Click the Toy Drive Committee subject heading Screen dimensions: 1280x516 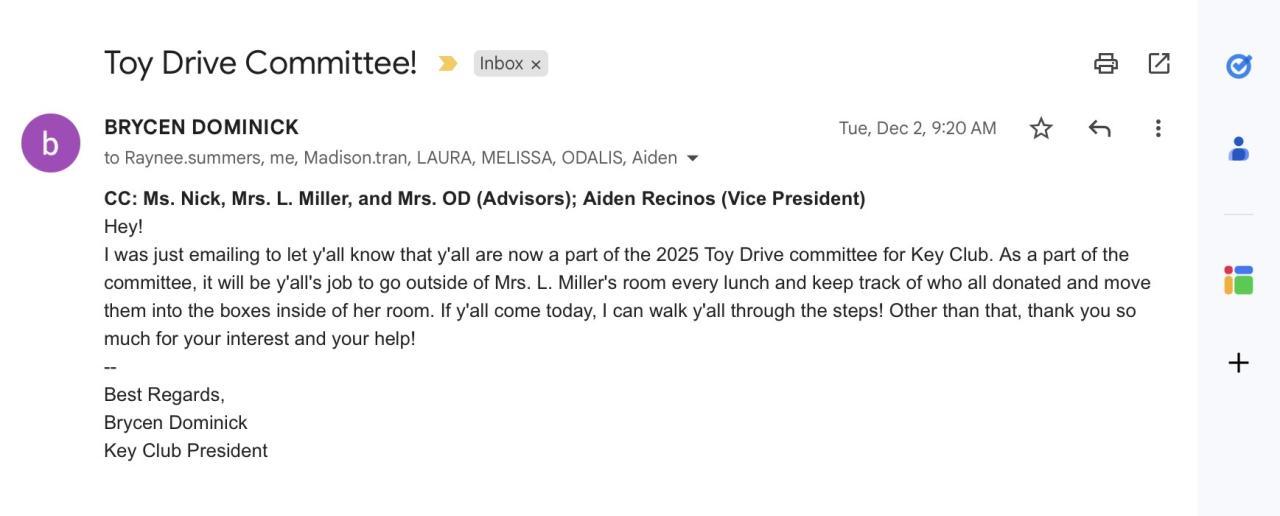[260, 63]
